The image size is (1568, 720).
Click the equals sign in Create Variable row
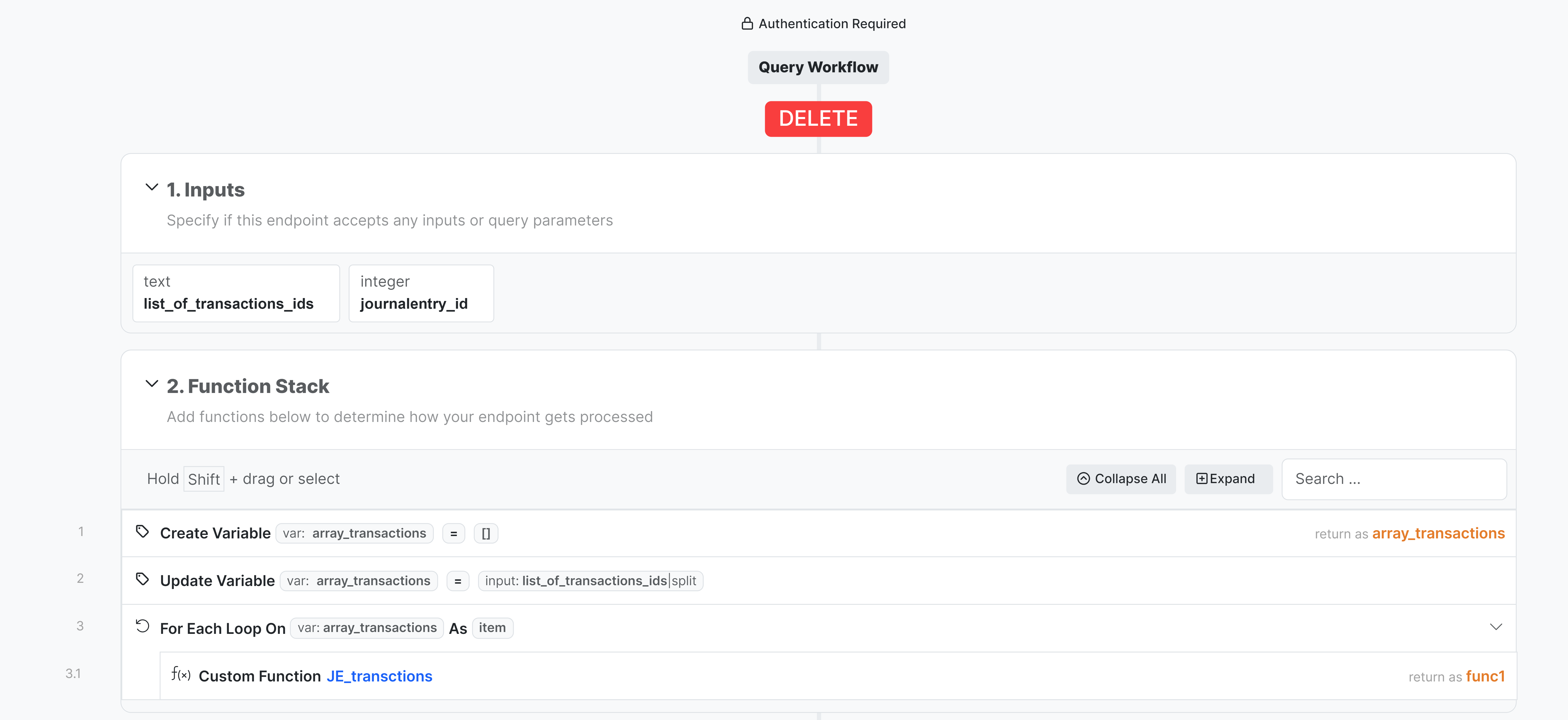click(454, 533)
